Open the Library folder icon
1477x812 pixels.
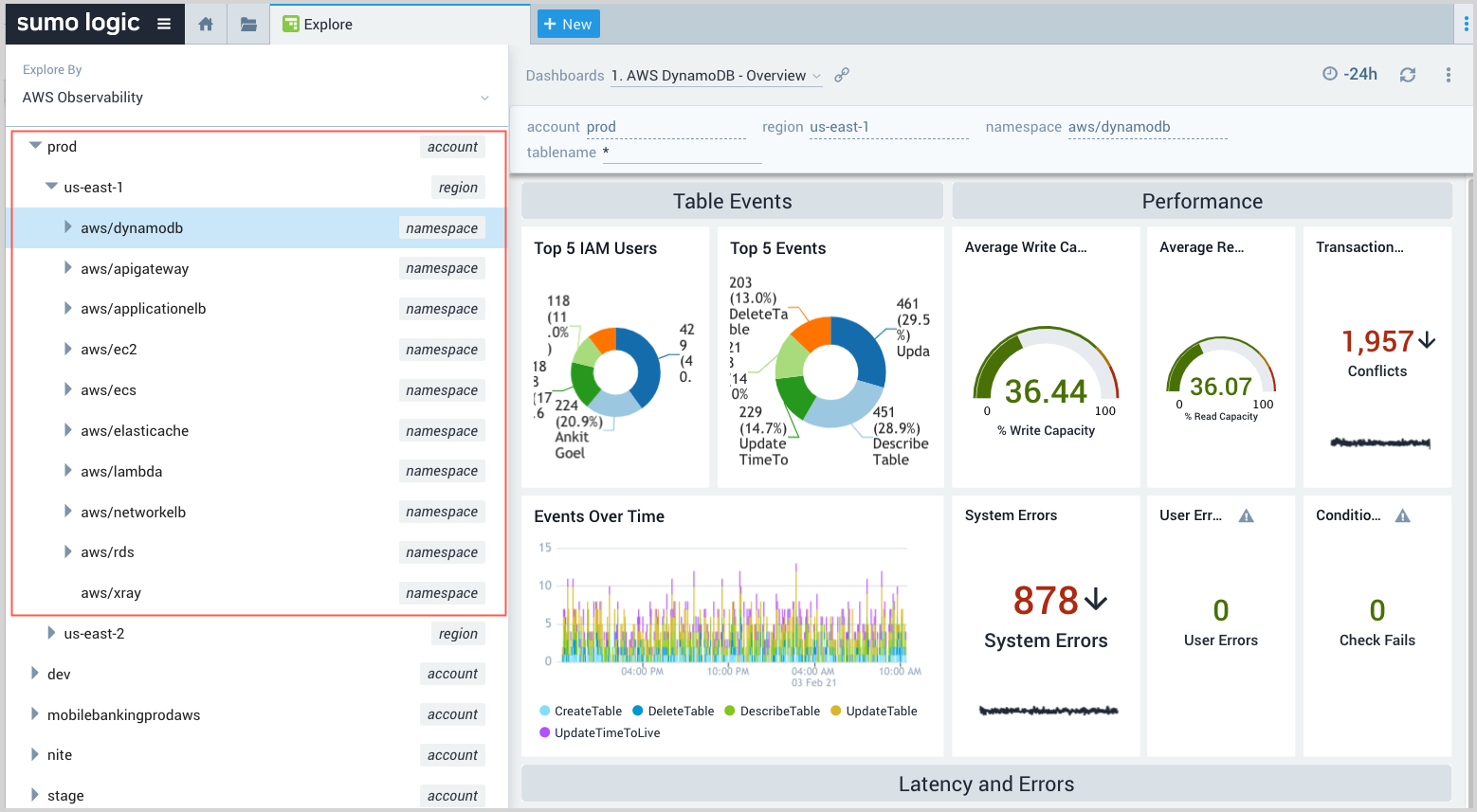248,25
